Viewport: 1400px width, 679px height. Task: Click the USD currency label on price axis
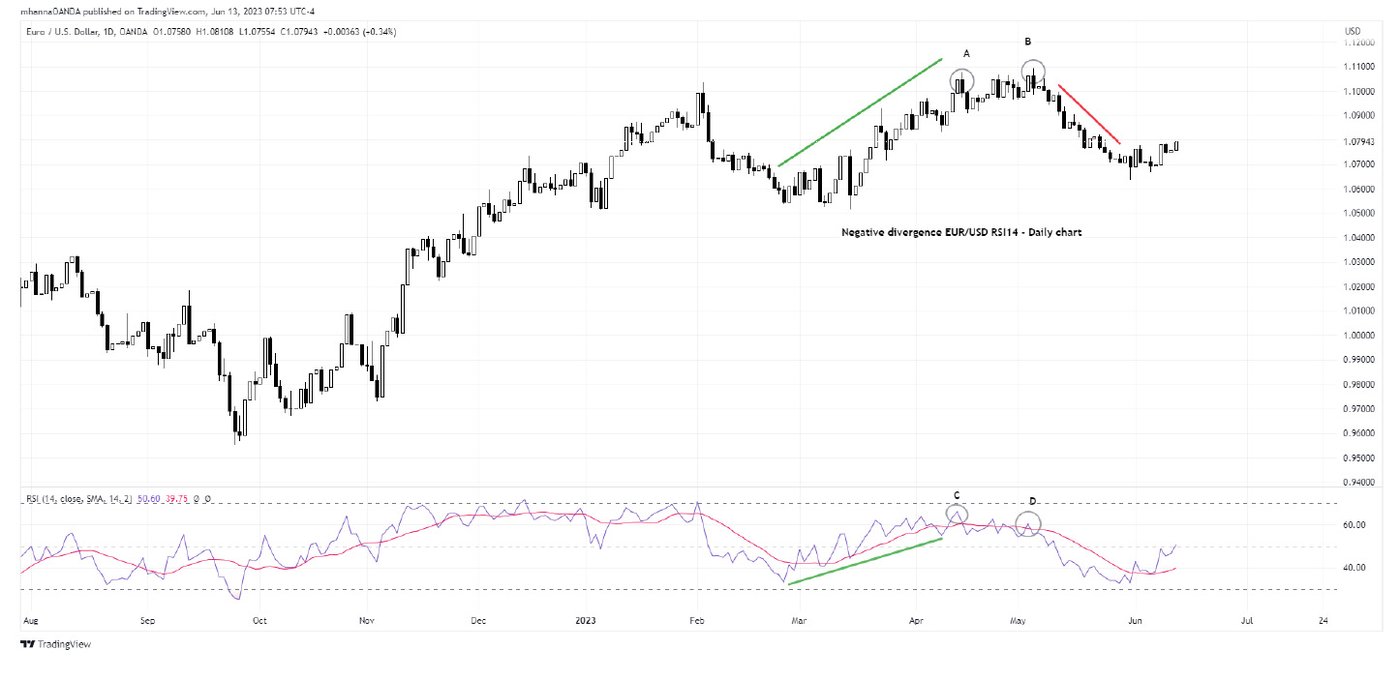pyautogui.click(x=1353, y=32)
